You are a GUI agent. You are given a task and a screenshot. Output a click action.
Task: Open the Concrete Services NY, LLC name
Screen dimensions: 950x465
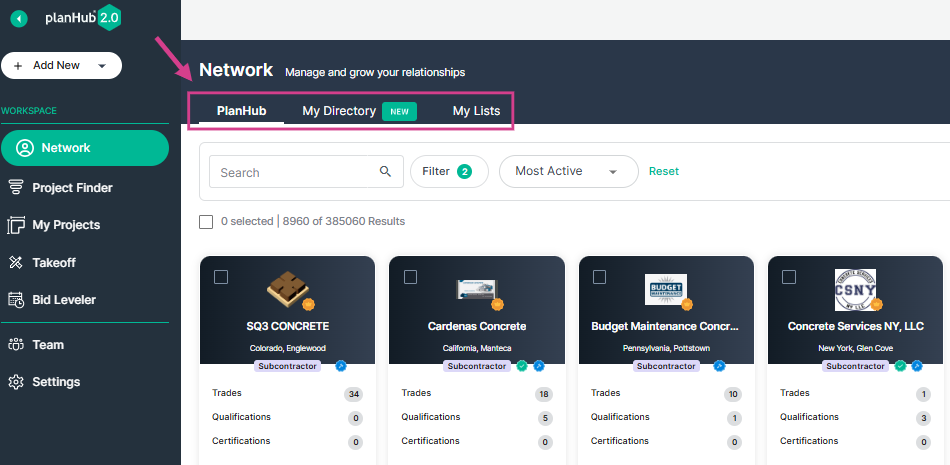[855, 326]
